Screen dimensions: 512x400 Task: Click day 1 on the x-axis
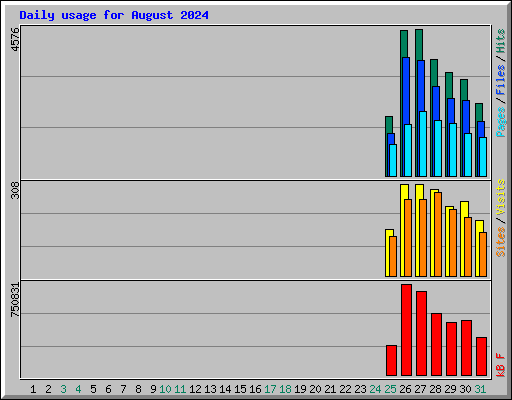[33, 389]
